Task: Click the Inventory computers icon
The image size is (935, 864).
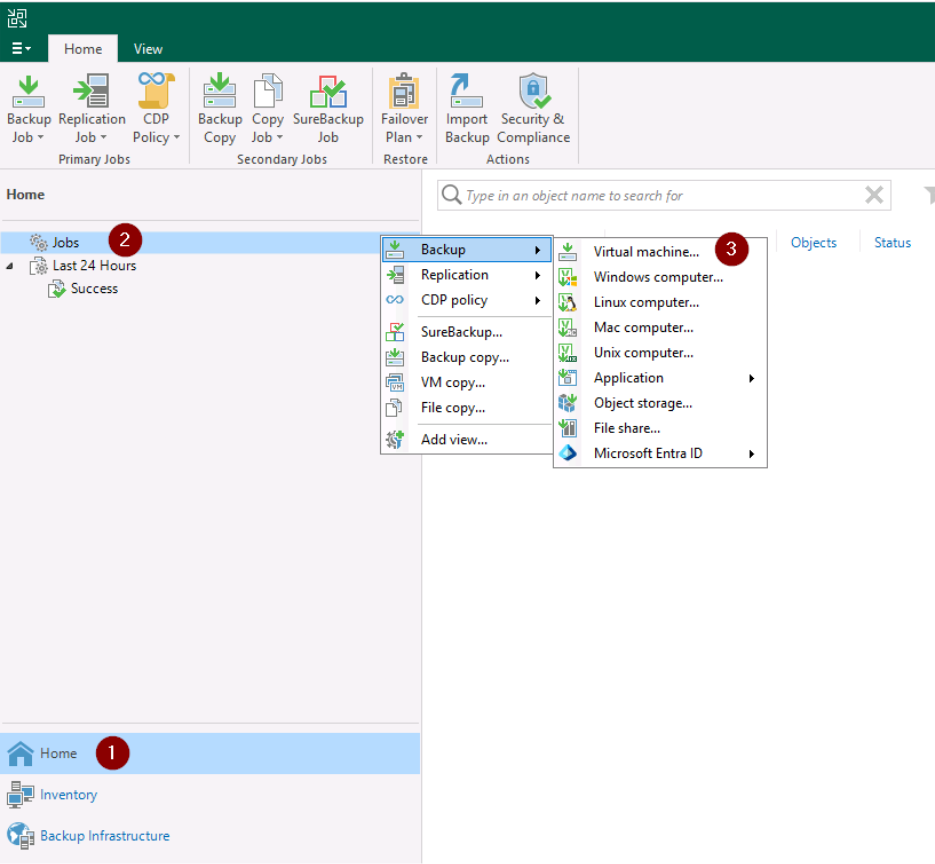Action: click(20, 795)
